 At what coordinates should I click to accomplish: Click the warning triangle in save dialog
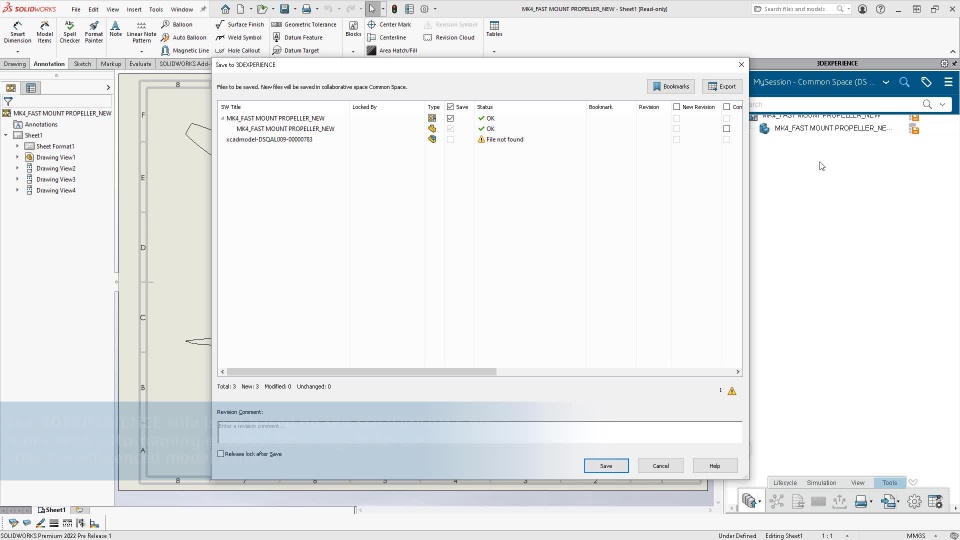coord(732,391)
